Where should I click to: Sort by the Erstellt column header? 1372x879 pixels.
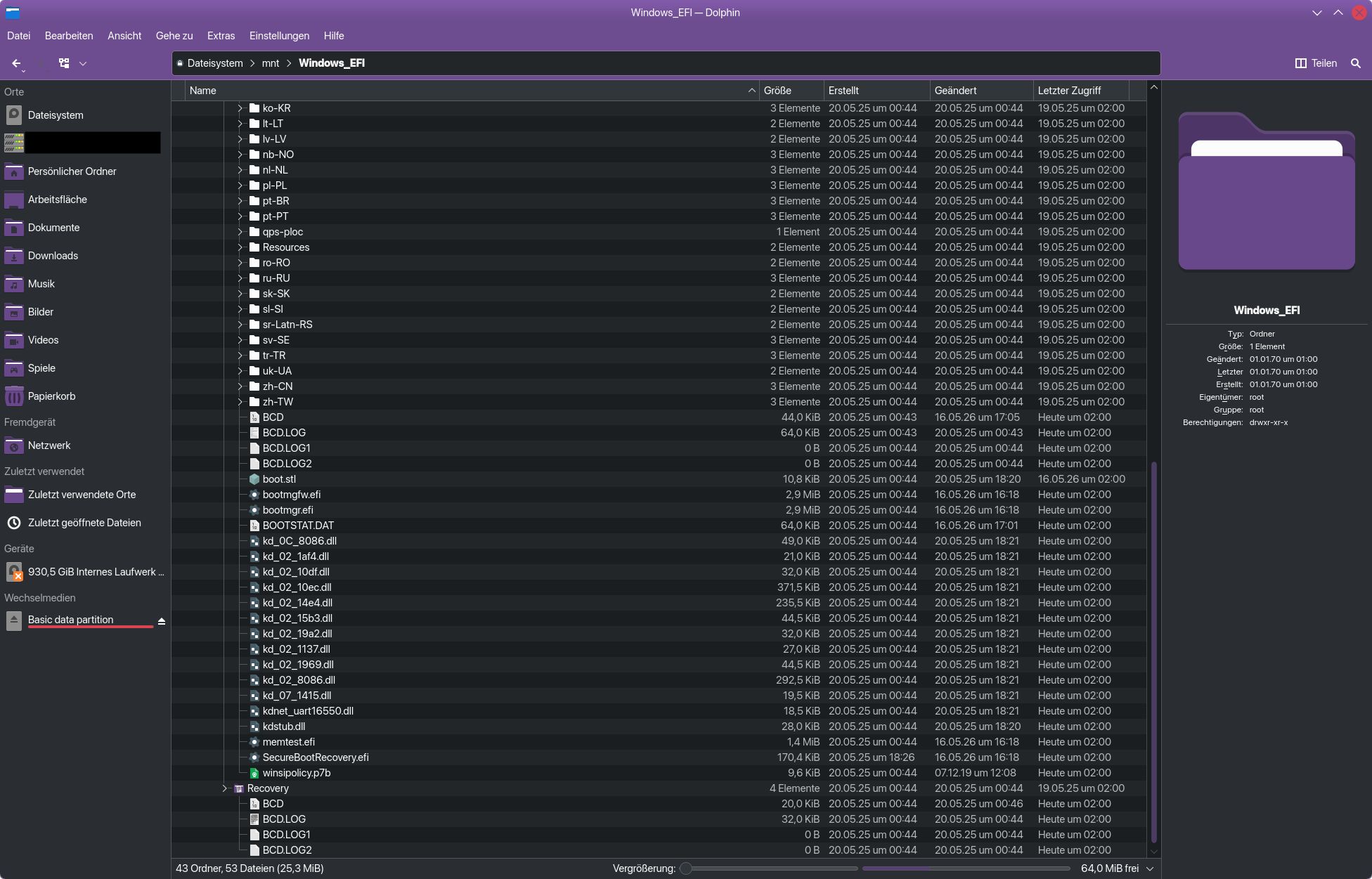pos(876,91)
